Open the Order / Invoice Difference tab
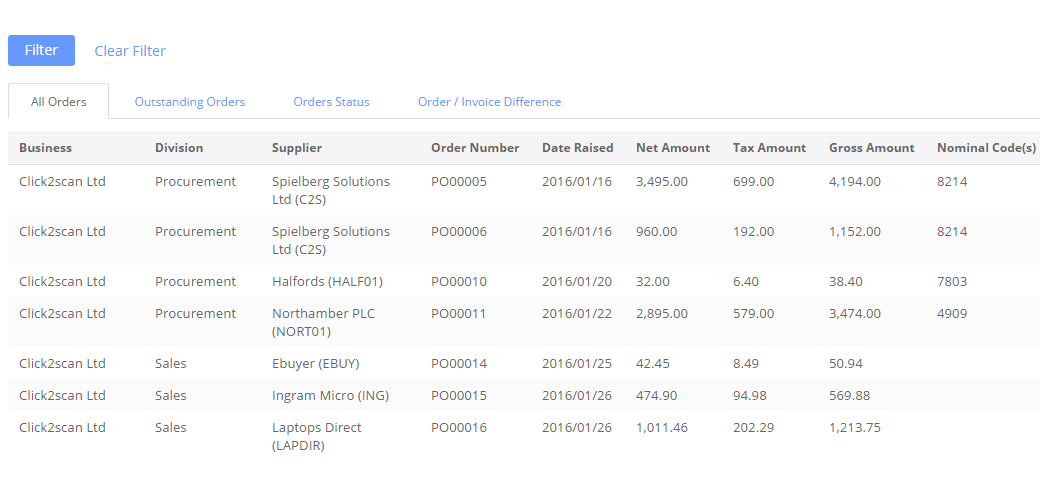1040x492 pixels. (x=489, y=102)
